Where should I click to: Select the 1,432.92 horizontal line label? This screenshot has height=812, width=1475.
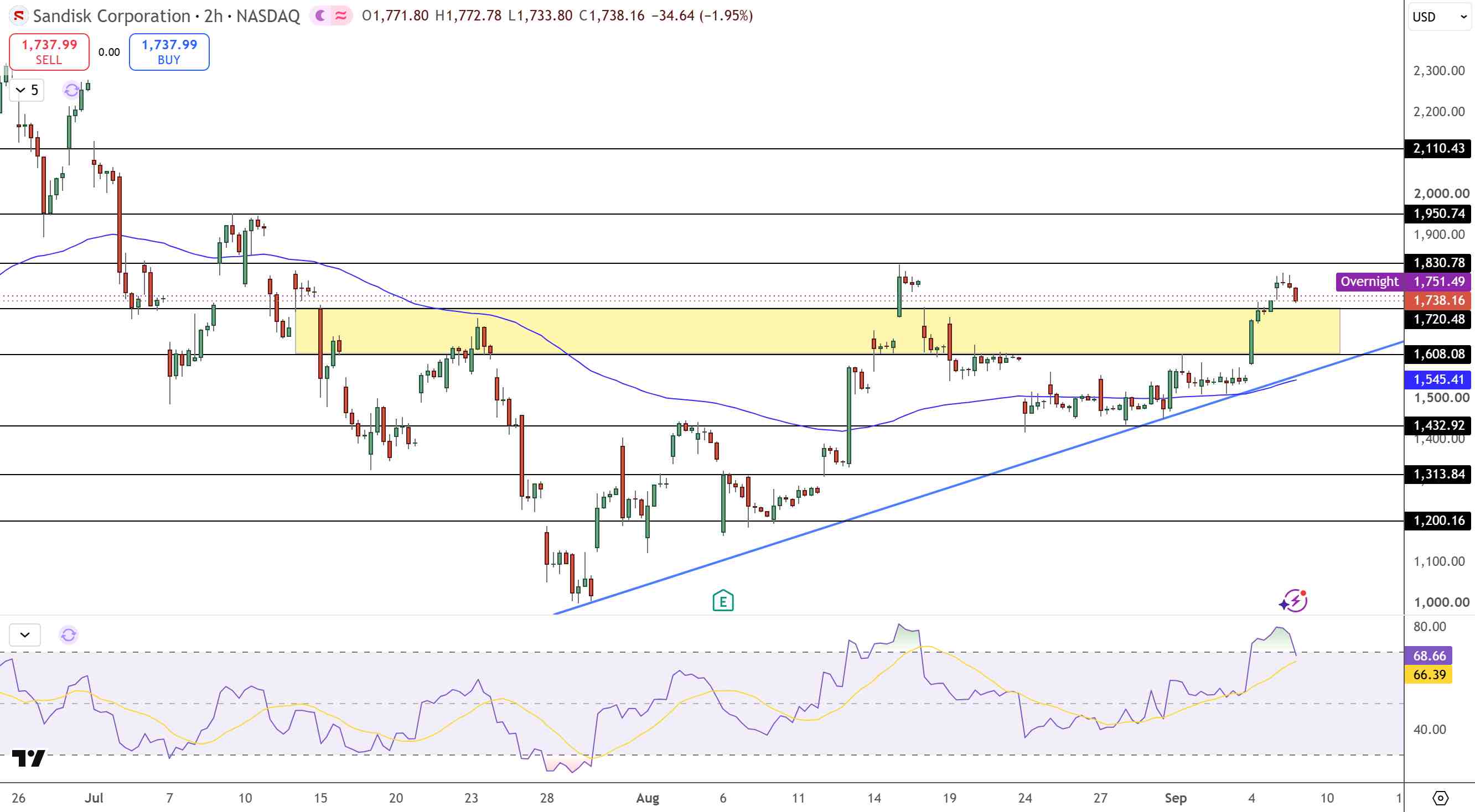tap(1438, 425)
